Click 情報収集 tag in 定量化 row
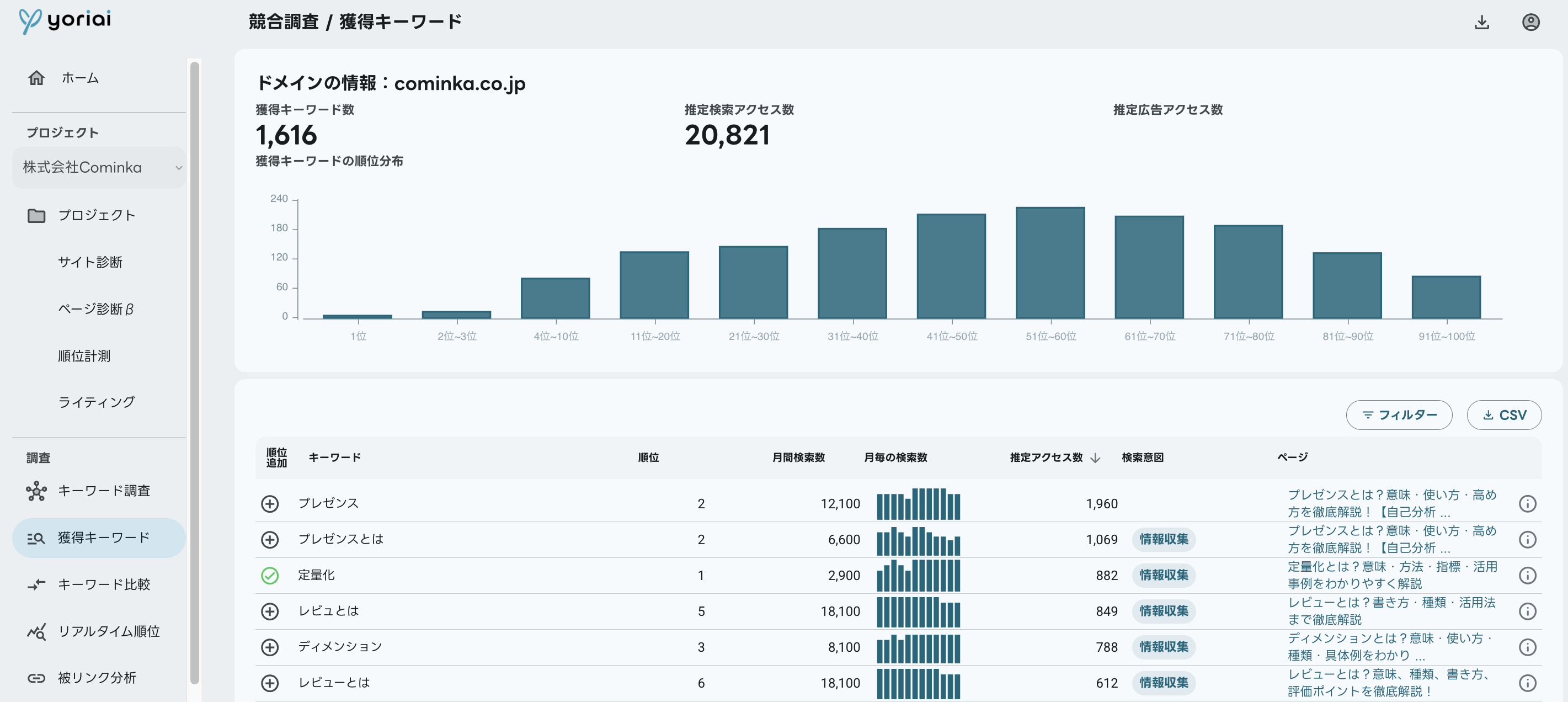 (1164, 576)
